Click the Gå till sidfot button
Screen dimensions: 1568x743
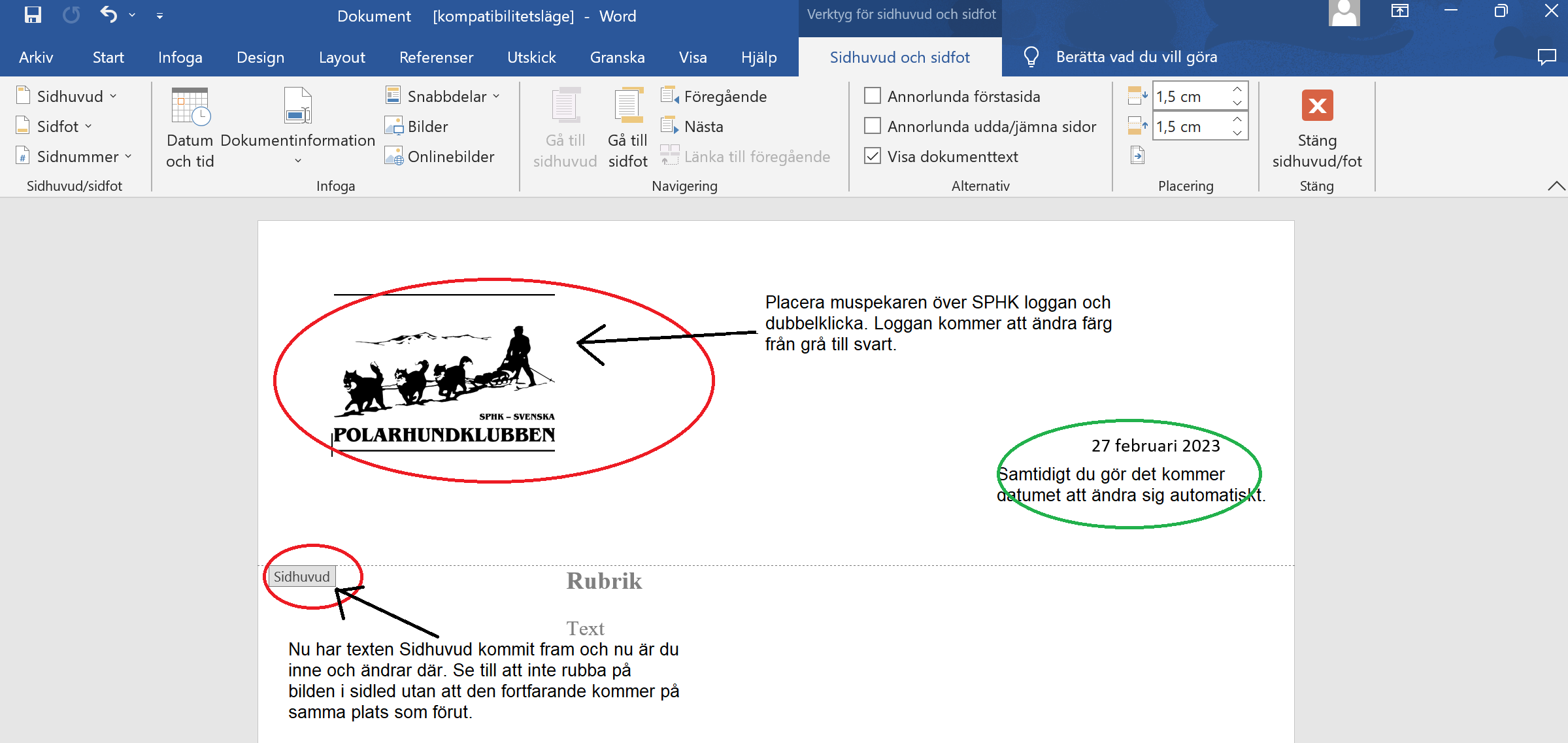pyautogui.click(x=627, y=128)
